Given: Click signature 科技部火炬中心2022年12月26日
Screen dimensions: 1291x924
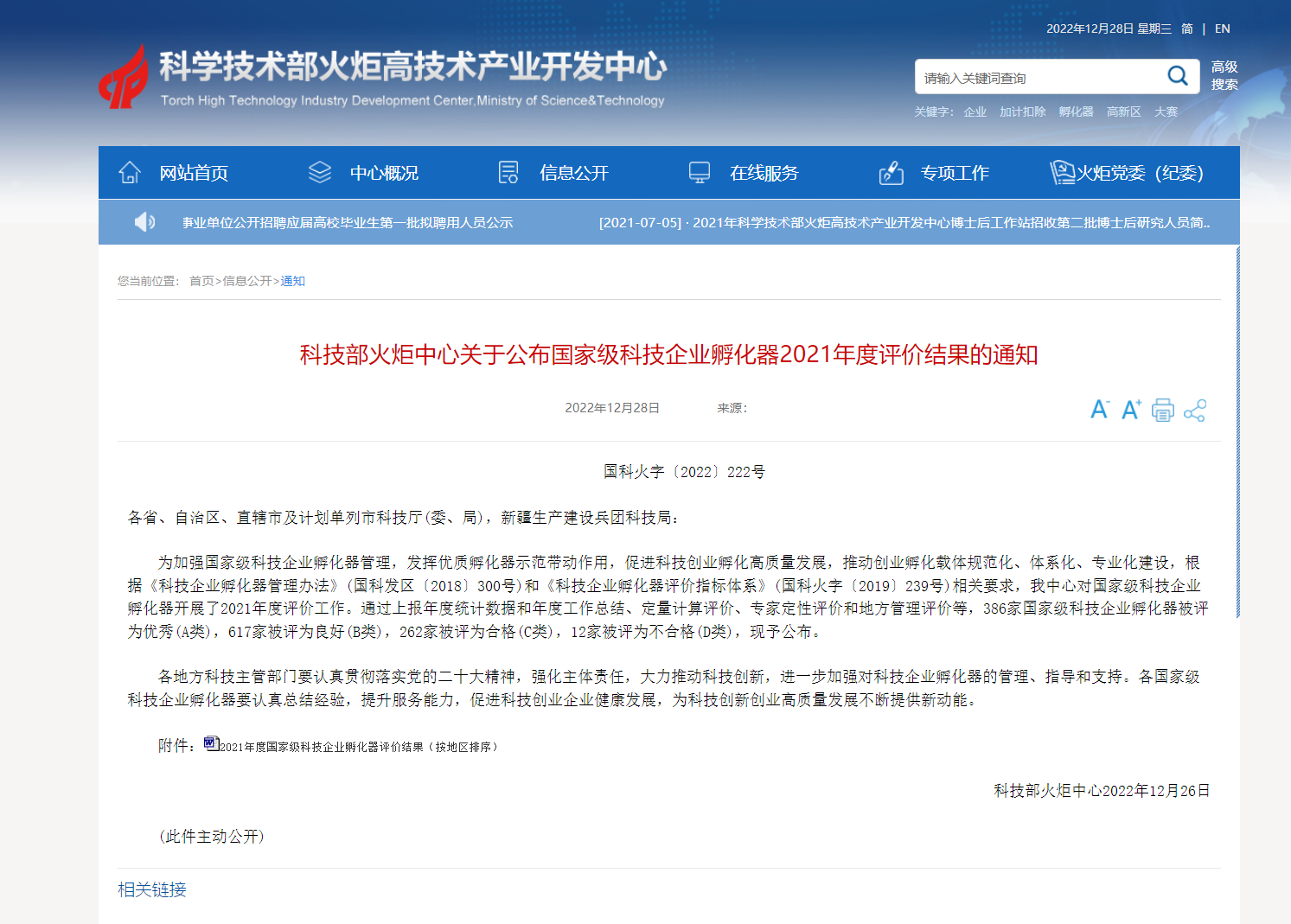Looking at the screenshot, I should (x=1102, y=791).
